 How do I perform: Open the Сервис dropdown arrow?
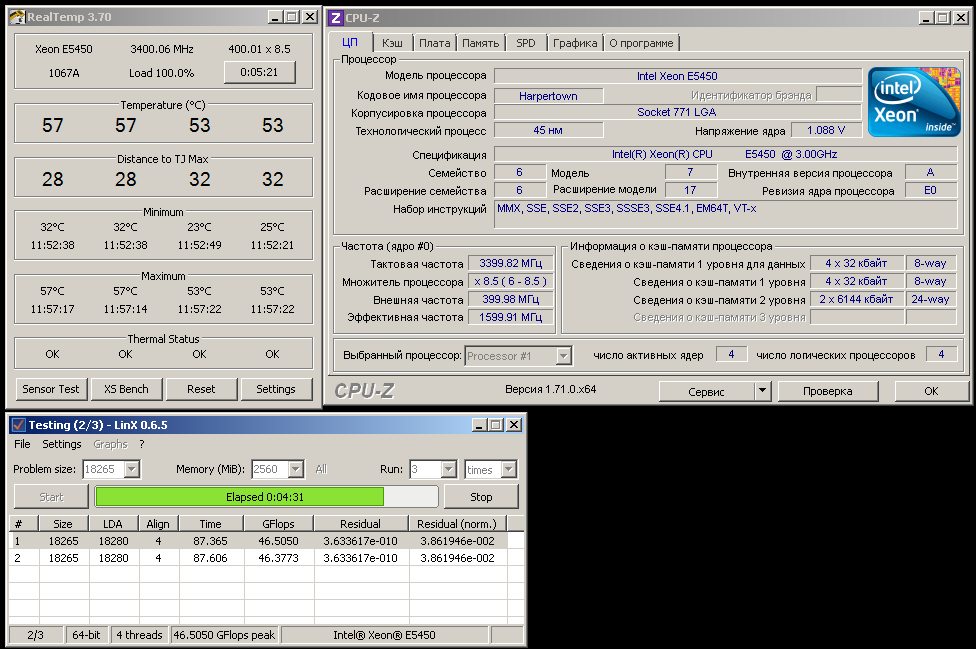coord(762,391)
